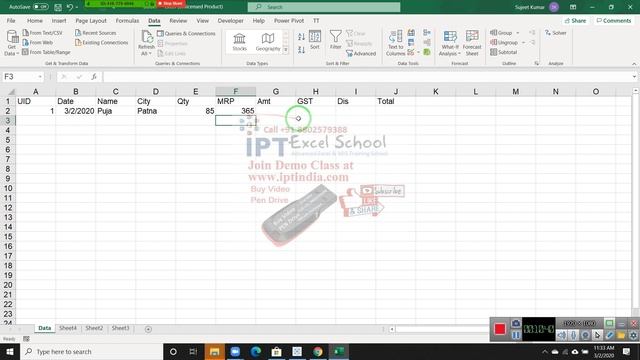Screen dimensions: 640x360
Task: Open the Comments pane
Action: pos(613,20)
